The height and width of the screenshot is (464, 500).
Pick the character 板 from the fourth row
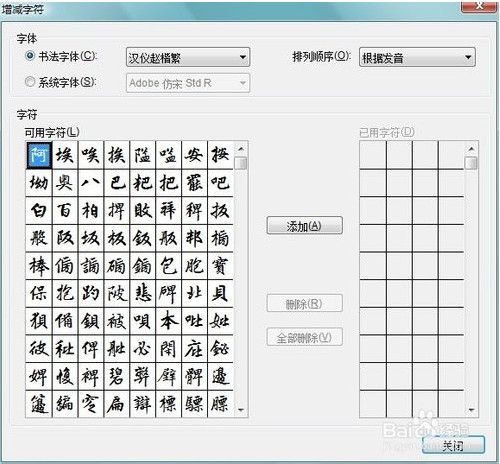(x=117, y=238)
